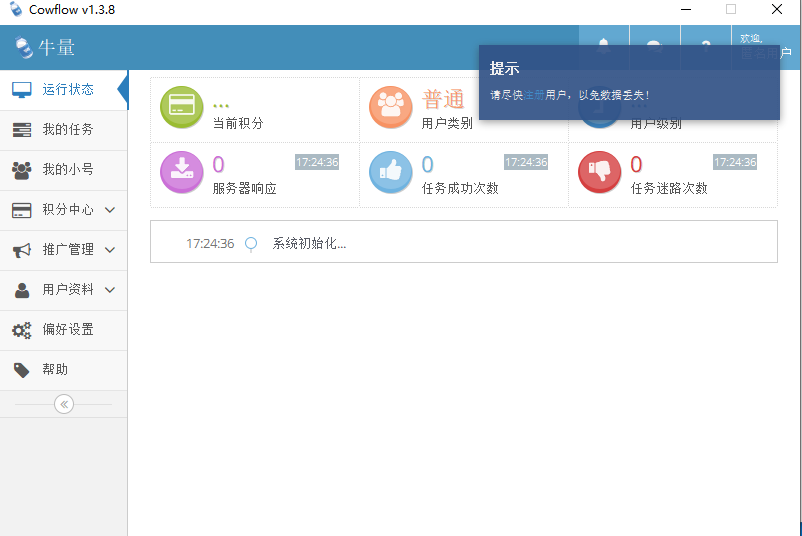The image size is (802, 536).
Task: Click the 注册 link in the 提示 popup
Action: click(x=535, y=95)
